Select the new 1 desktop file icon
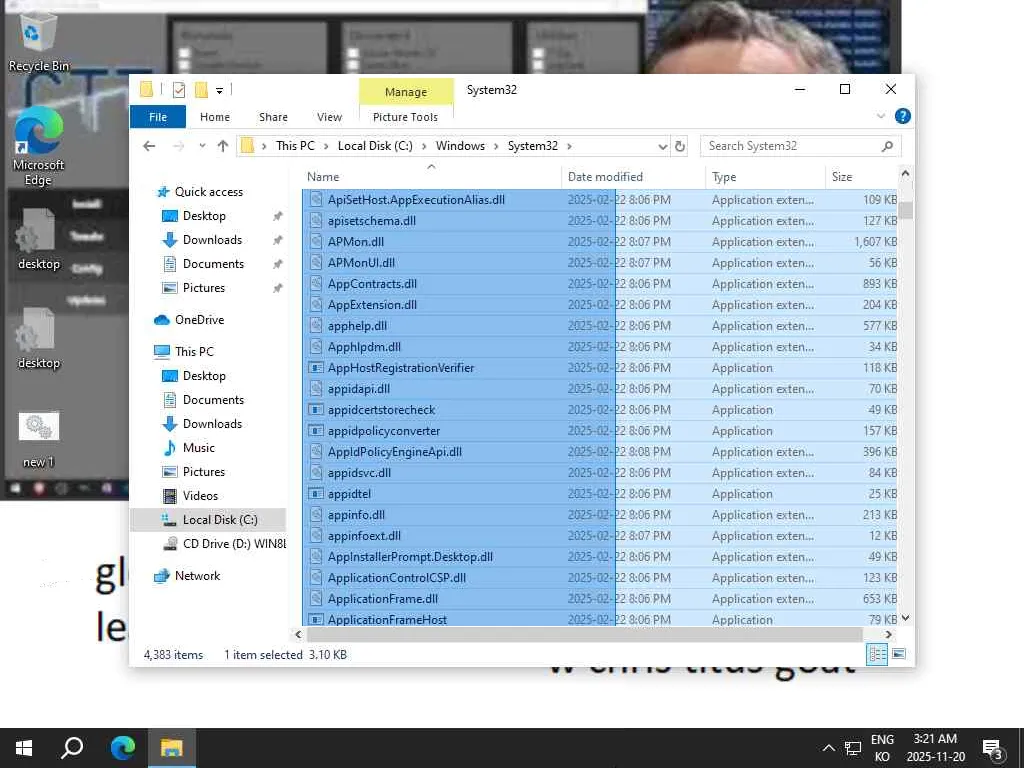This screenshot has width=1024, height=768. click(x=38, y=440)
